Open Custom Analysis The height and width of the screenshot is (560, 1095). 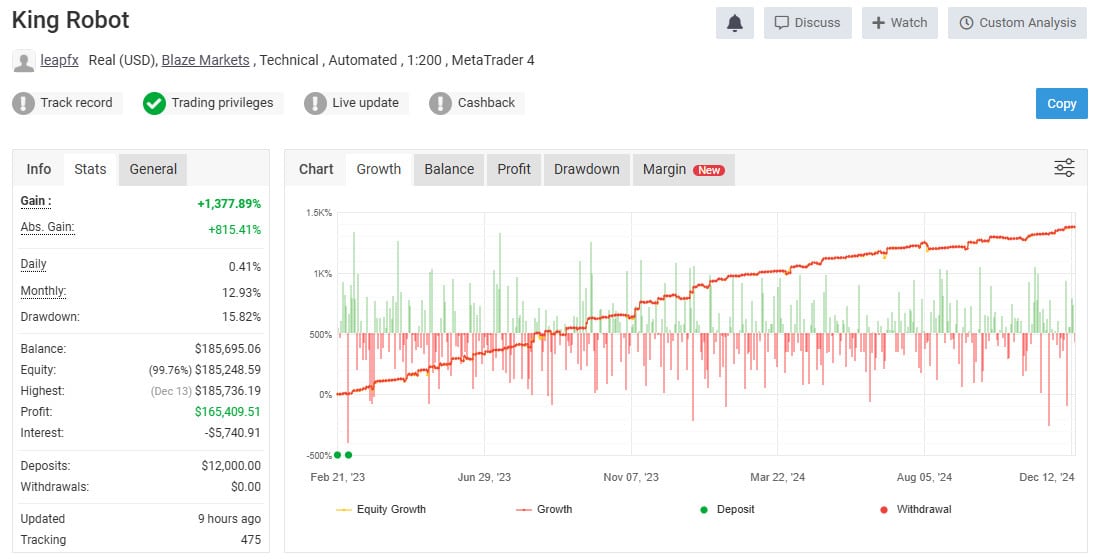1017,23
